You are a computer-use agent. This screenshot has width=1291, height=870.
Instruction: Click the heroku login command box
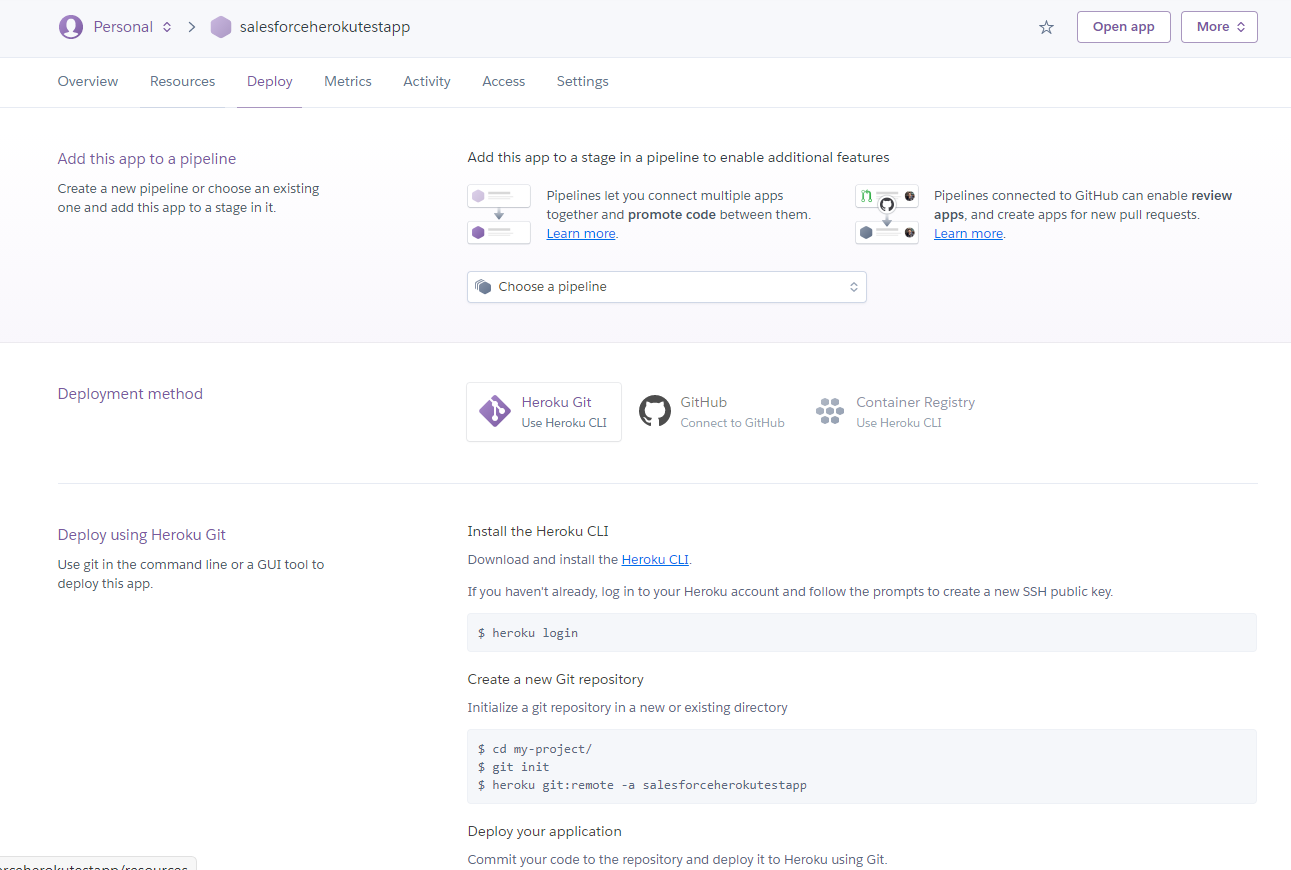861,633
